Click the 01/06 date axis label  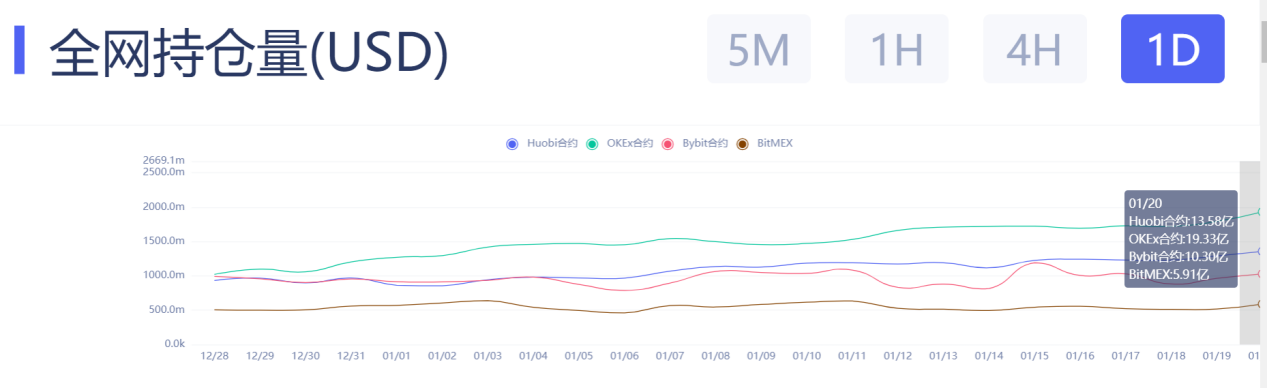pyautogui.click(x=624, y=356)
